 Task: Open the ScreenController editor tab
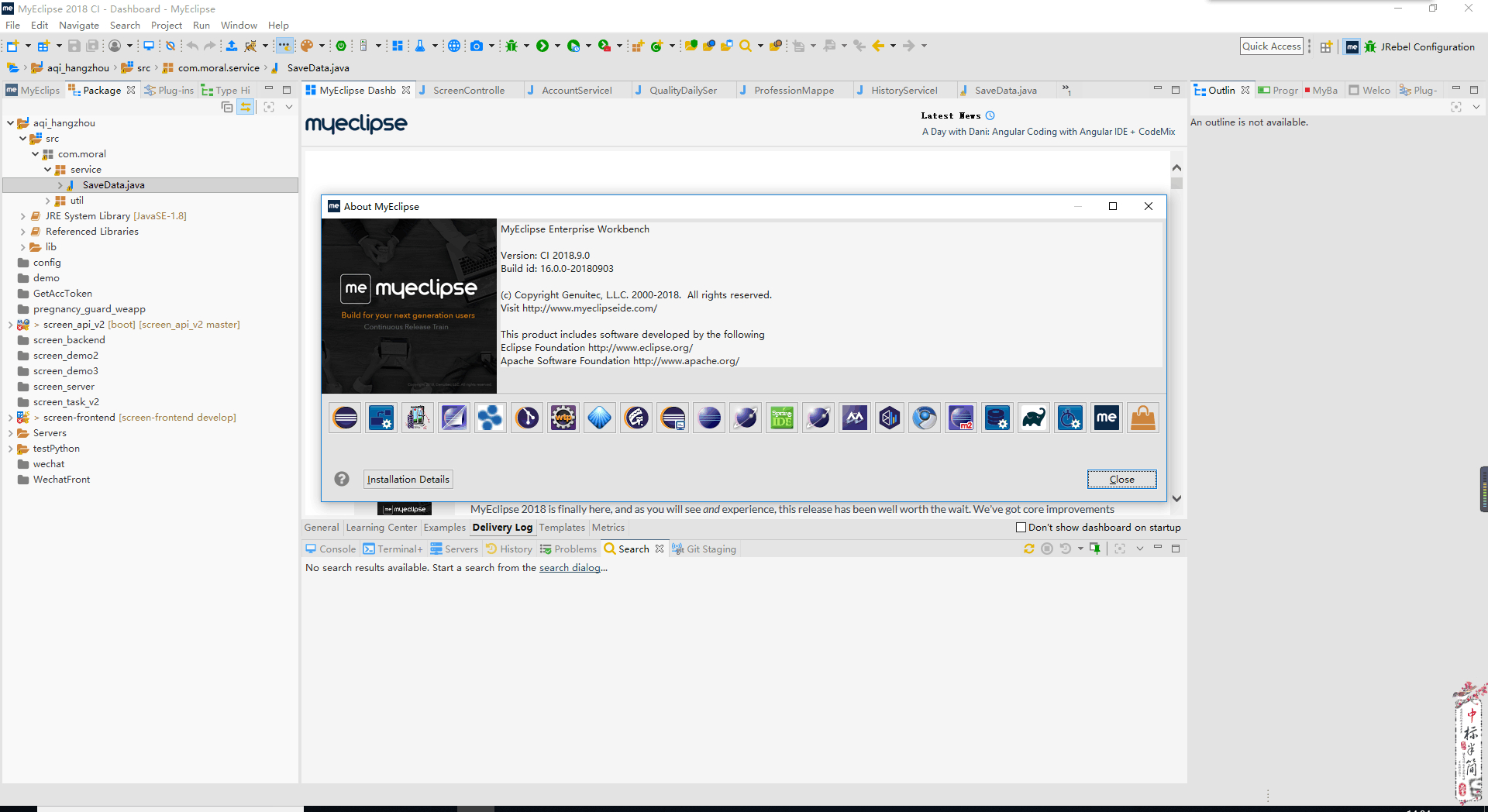point(469,91)
